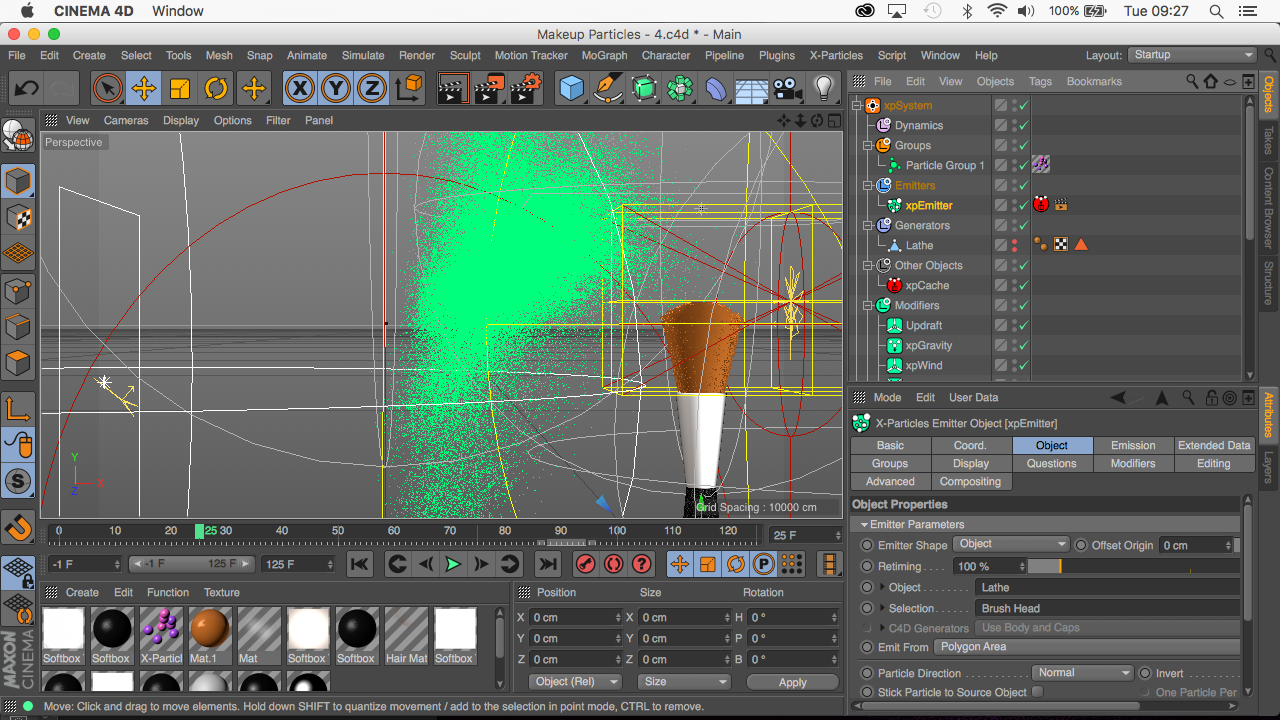Click the Apply button
Image resolution: width=1280 pixels, height=720 pixels.
(x=793, y=682)
